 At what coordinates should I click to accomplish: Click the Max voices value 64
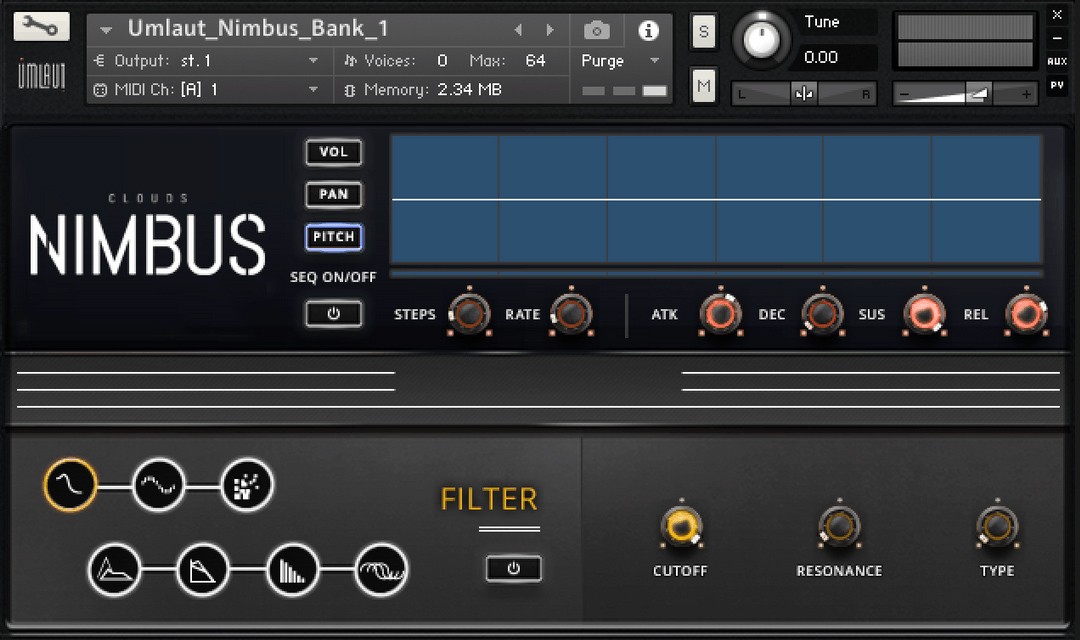(x=535, y=61)
